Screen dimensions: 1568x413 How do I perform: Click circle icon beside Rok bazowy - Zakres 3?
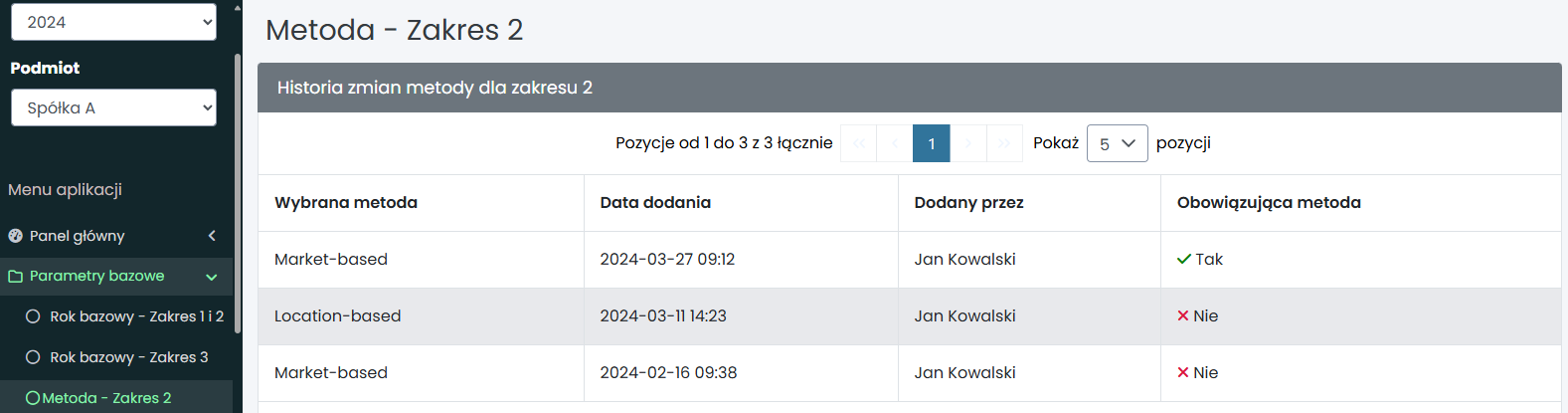coord(33,357)
